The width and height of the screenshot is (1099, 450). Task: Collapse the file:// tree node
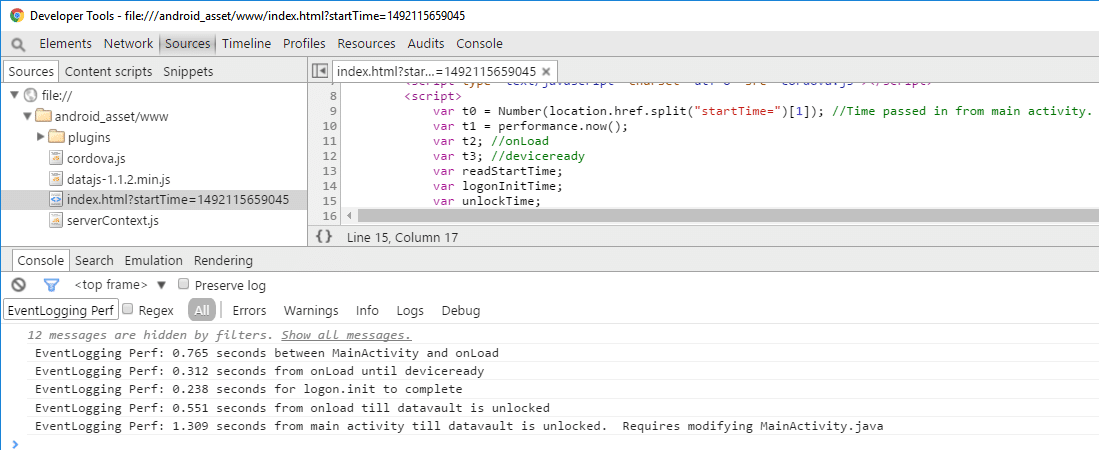coord(14,95)
